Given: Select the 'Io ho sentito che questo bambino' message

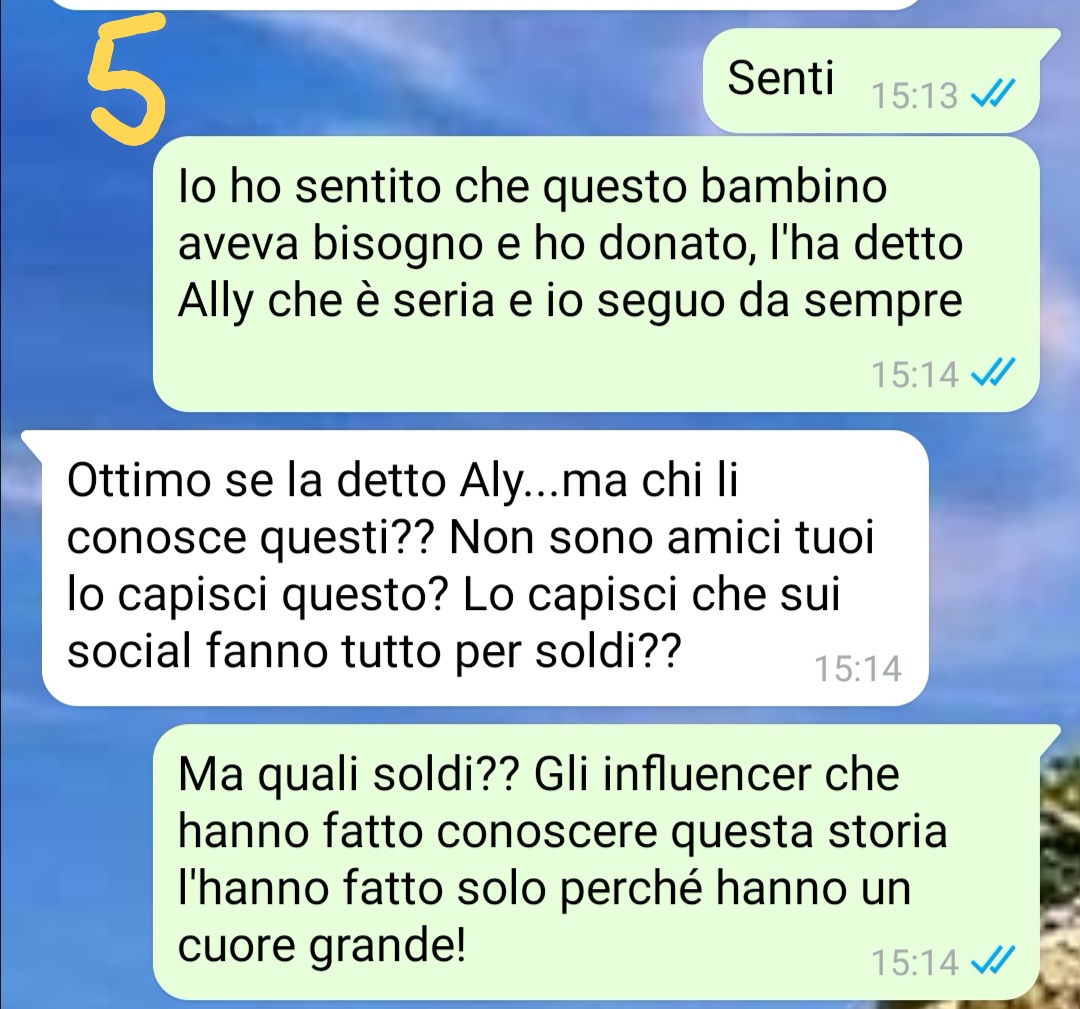Looking at the screenshot, I should click(596, 274).
